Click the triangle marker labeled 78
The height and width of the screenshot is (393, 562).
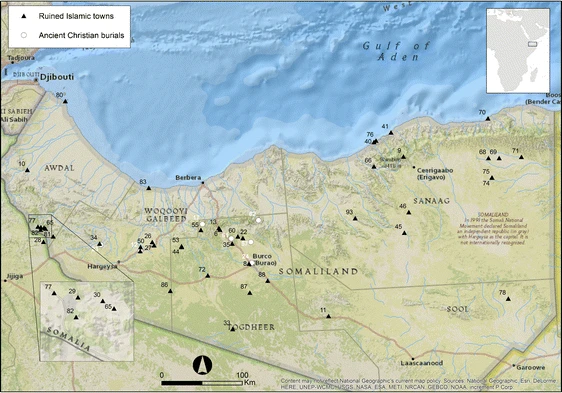point(508,299)
